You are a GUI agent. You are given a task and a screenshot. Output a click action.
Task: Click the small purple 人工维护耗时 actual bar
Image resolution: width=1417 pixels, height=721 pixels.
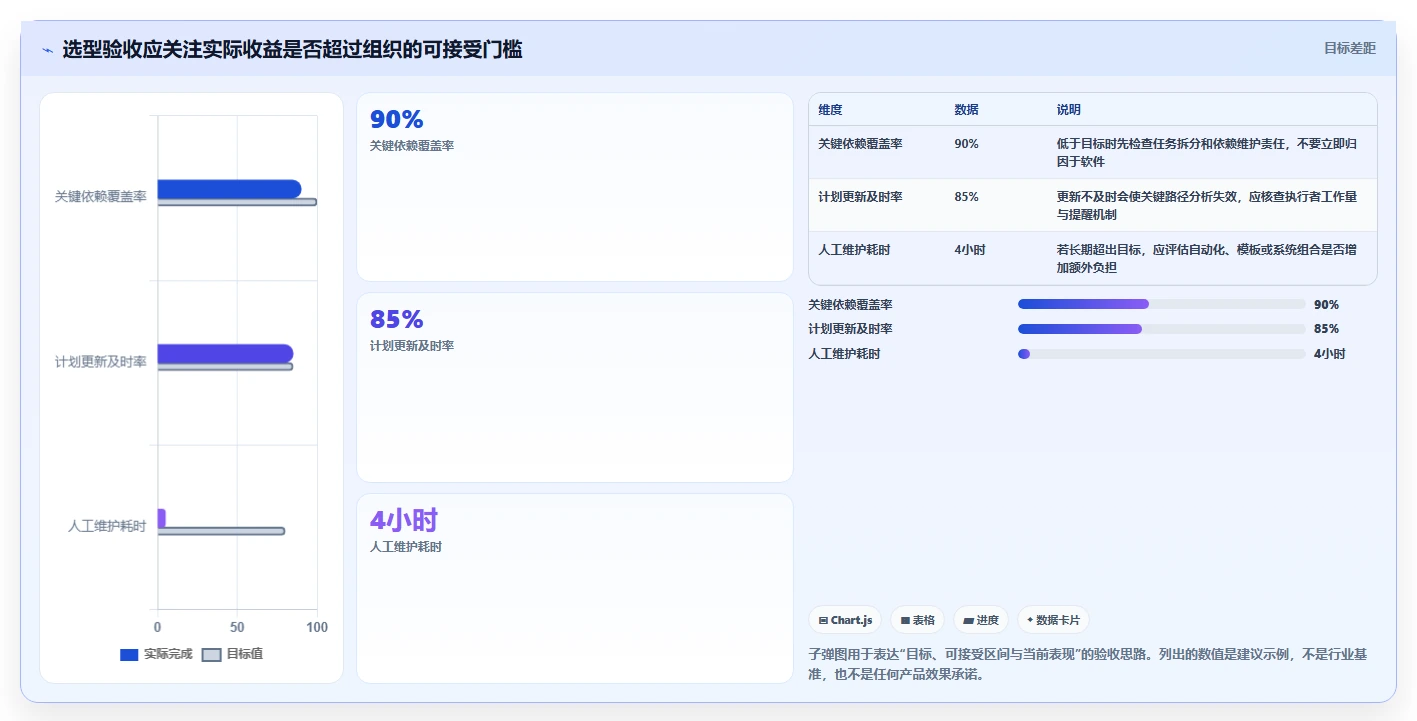pos(161,518)
